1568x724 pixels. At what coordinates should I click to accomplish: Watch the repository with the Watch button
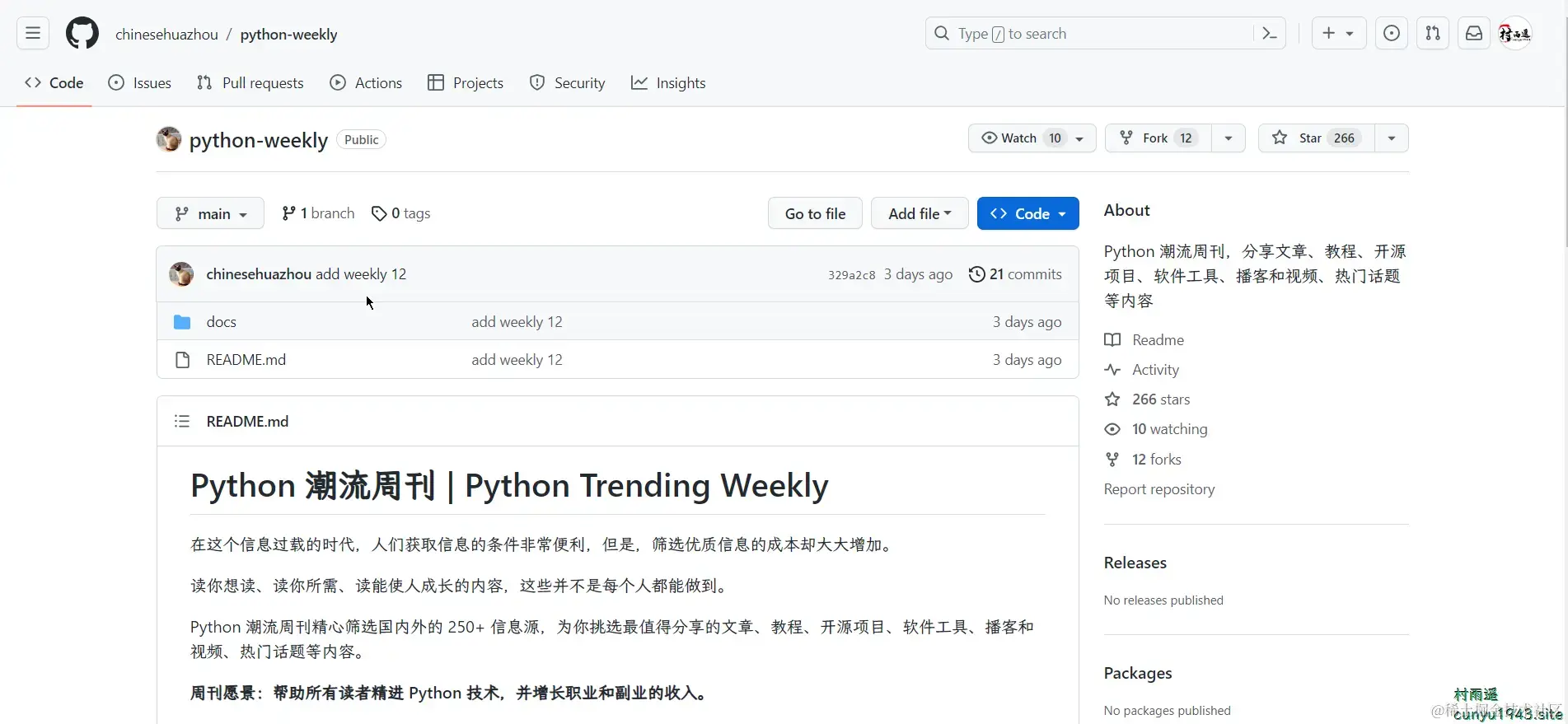click(1032, 138)
